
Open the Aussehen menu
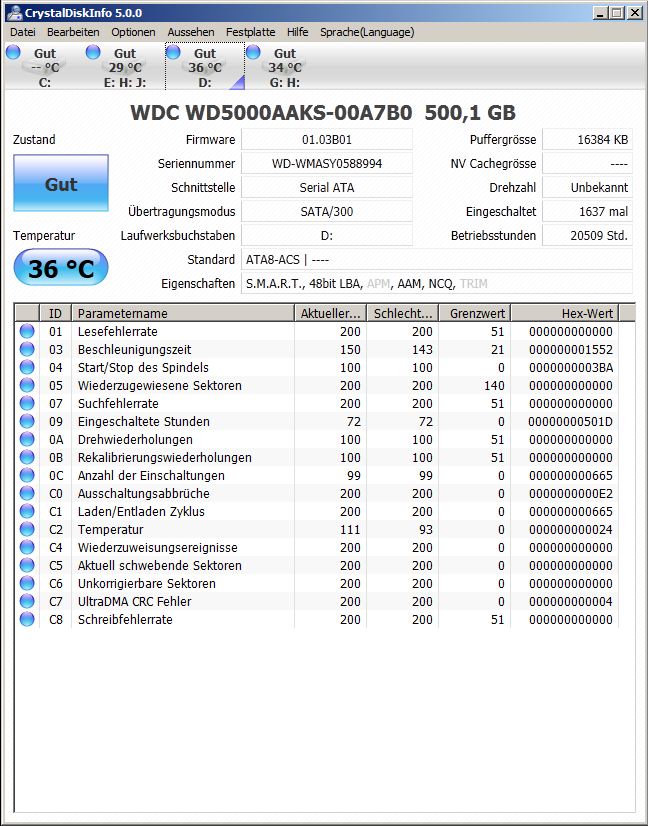click(x=191, y=32)
